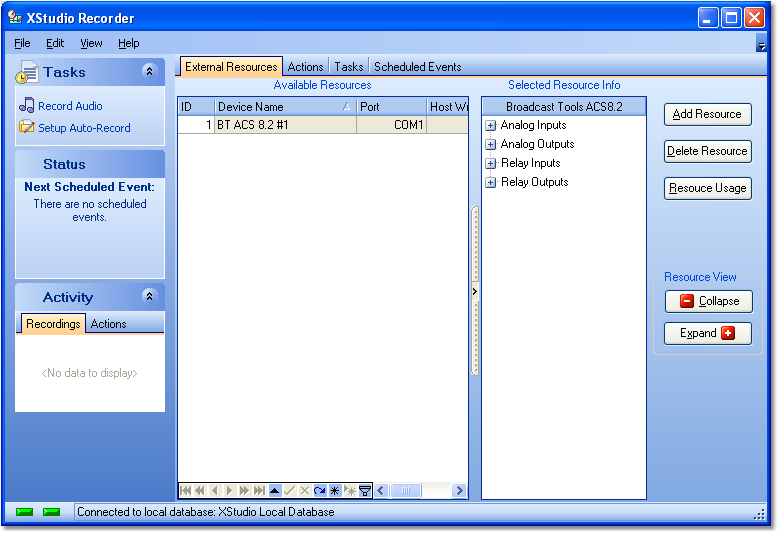Open the Edit menu

tap(55, 43)
